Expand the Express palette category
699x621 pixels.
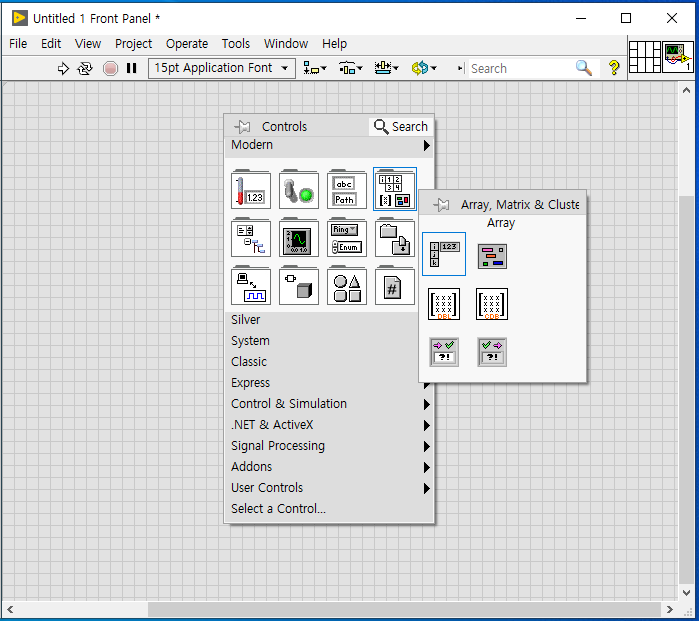(322, 382)
